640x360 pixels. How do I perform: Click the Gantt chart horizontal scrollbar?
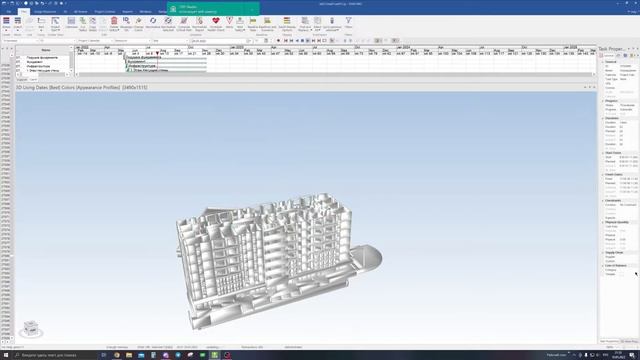pyautogui.click(x=335, y=74)
